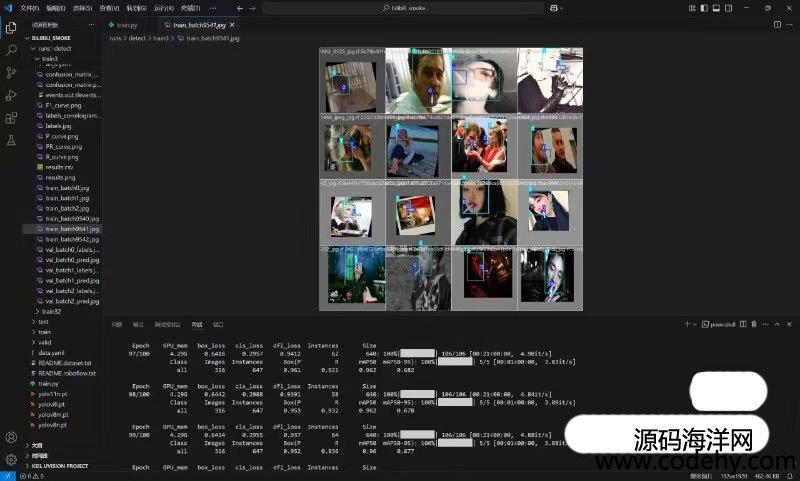Click the title bar command search box
Image resolution: width=800 pixels, height=481 pixels.
(x=403, y=8)
